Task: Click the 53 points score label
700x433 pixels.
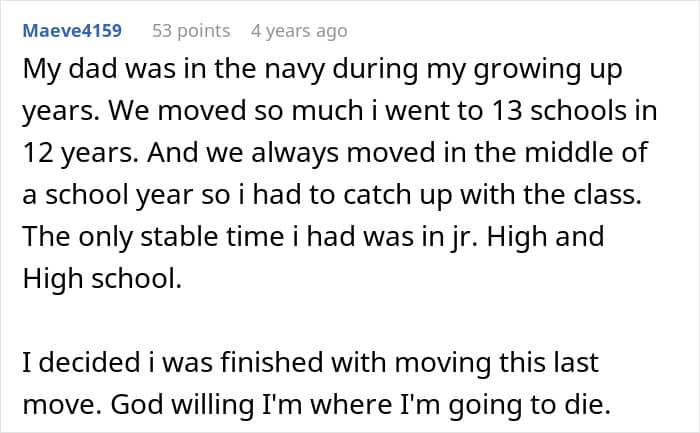Action: tap(191, 31)
